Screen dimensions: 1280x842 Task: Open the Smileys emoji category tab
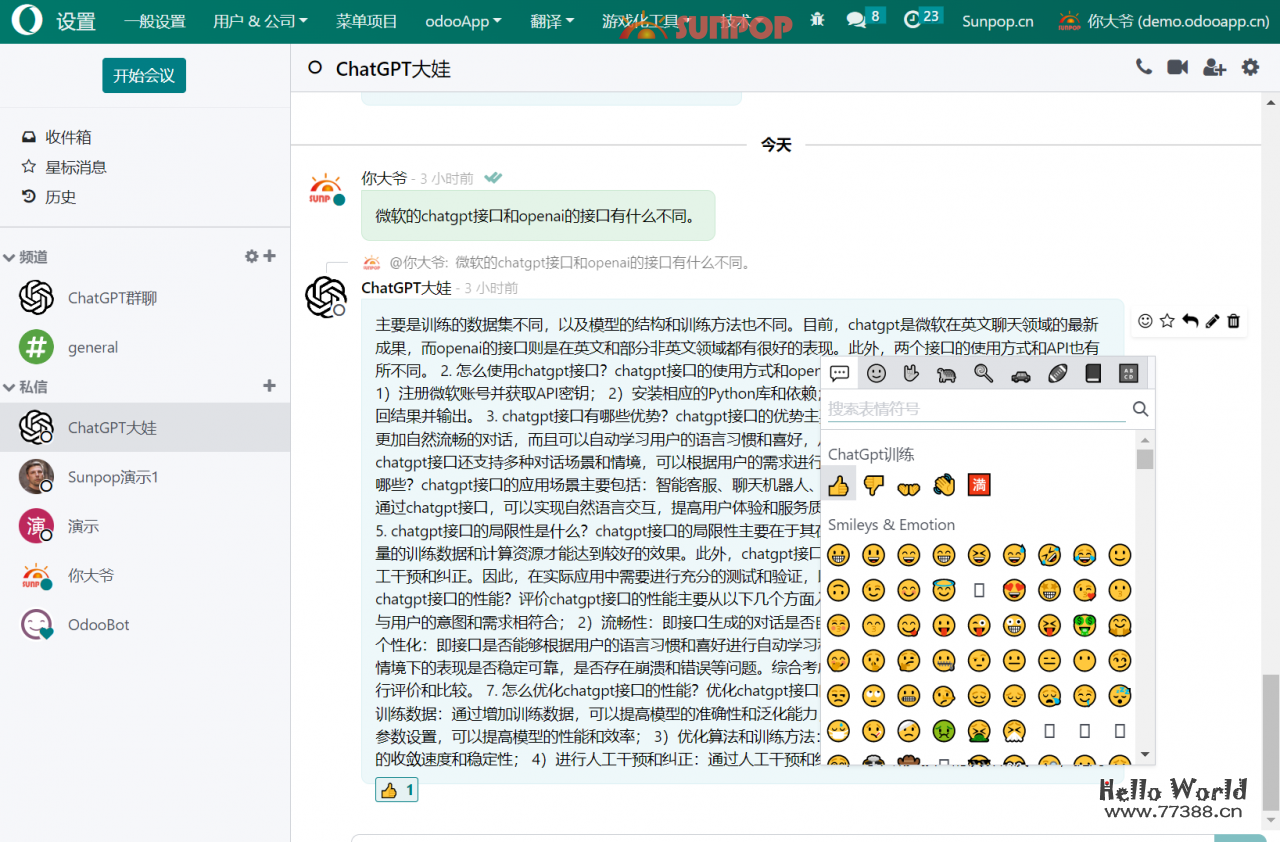click(x=876, y=373)
